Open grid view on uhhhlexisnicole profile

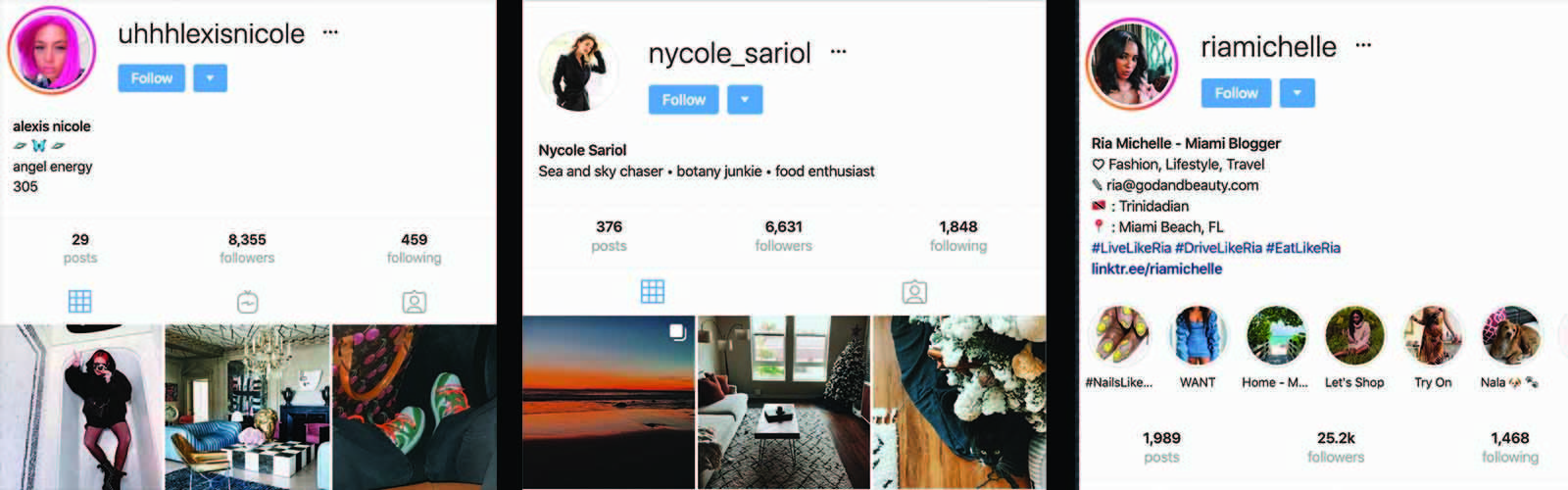click(80, 301)
